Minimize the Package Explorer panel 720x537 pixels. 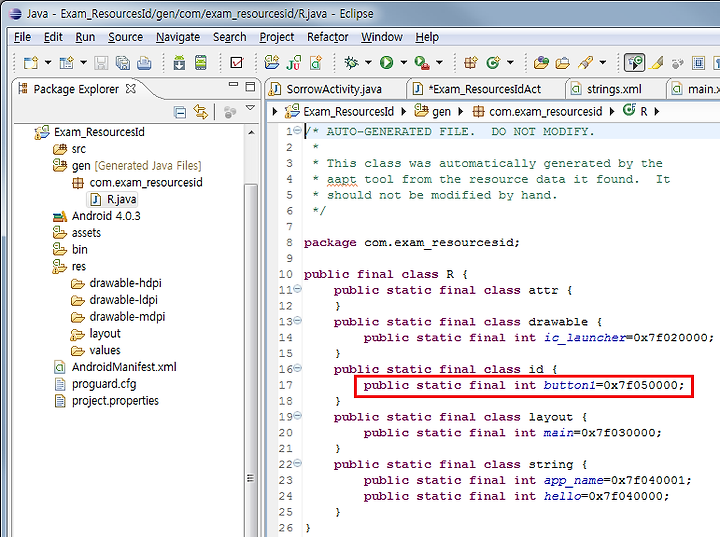click(x=233, y=85)
